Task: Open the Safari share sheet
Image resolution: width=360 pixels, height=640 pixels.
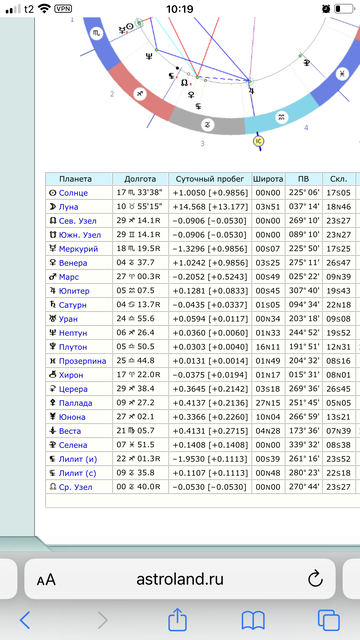Action: click(178, 619)
